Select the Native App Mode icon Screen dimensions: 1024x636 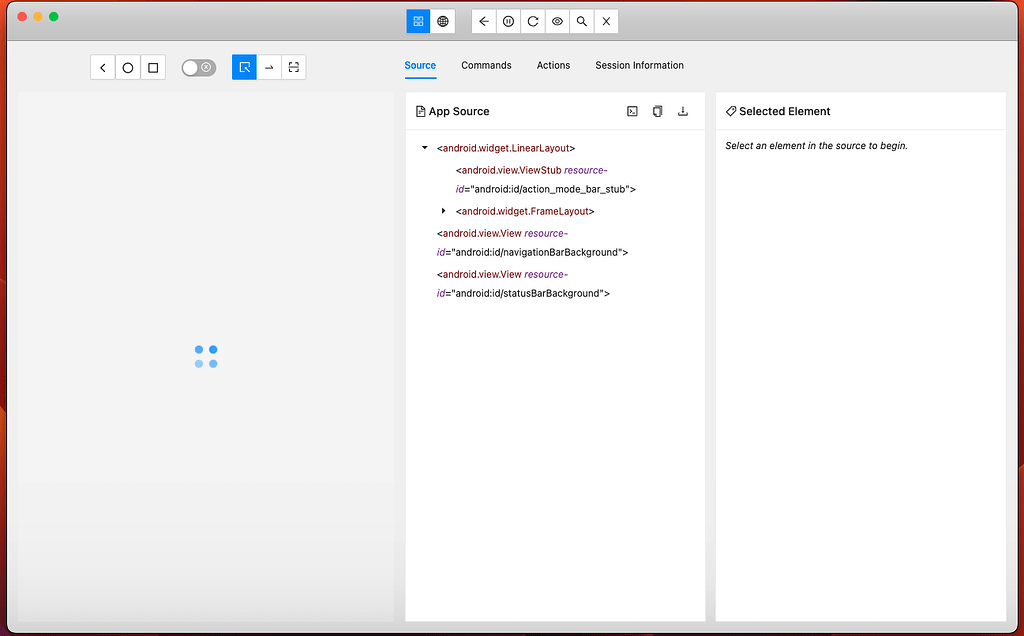point(417,21)
